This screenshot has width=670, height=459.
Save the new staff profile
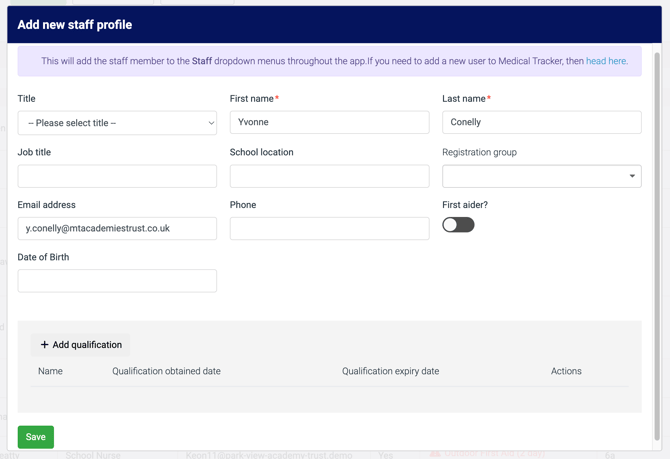pos(35,437)
